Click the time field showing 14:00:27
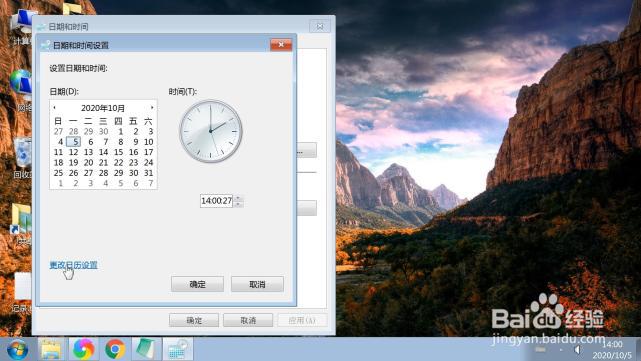 (x=216, y=201)
